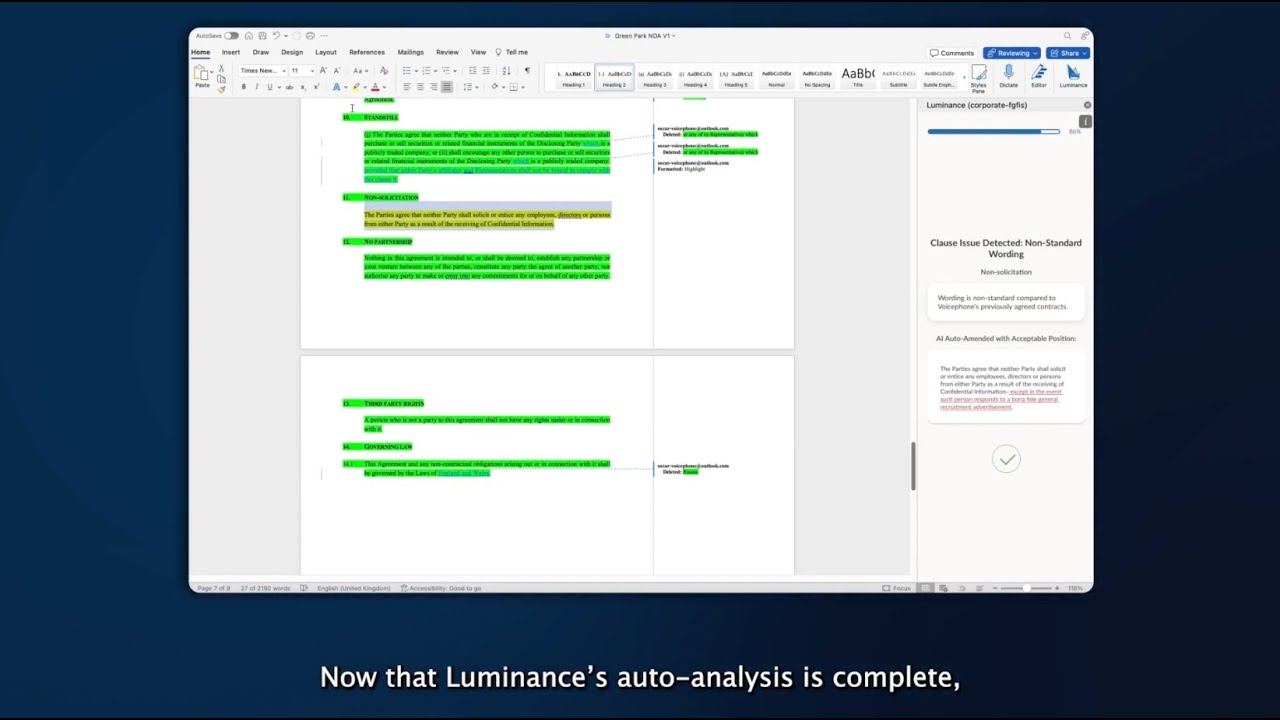Click Align Left icon
1280x720 pixels.
407,87
